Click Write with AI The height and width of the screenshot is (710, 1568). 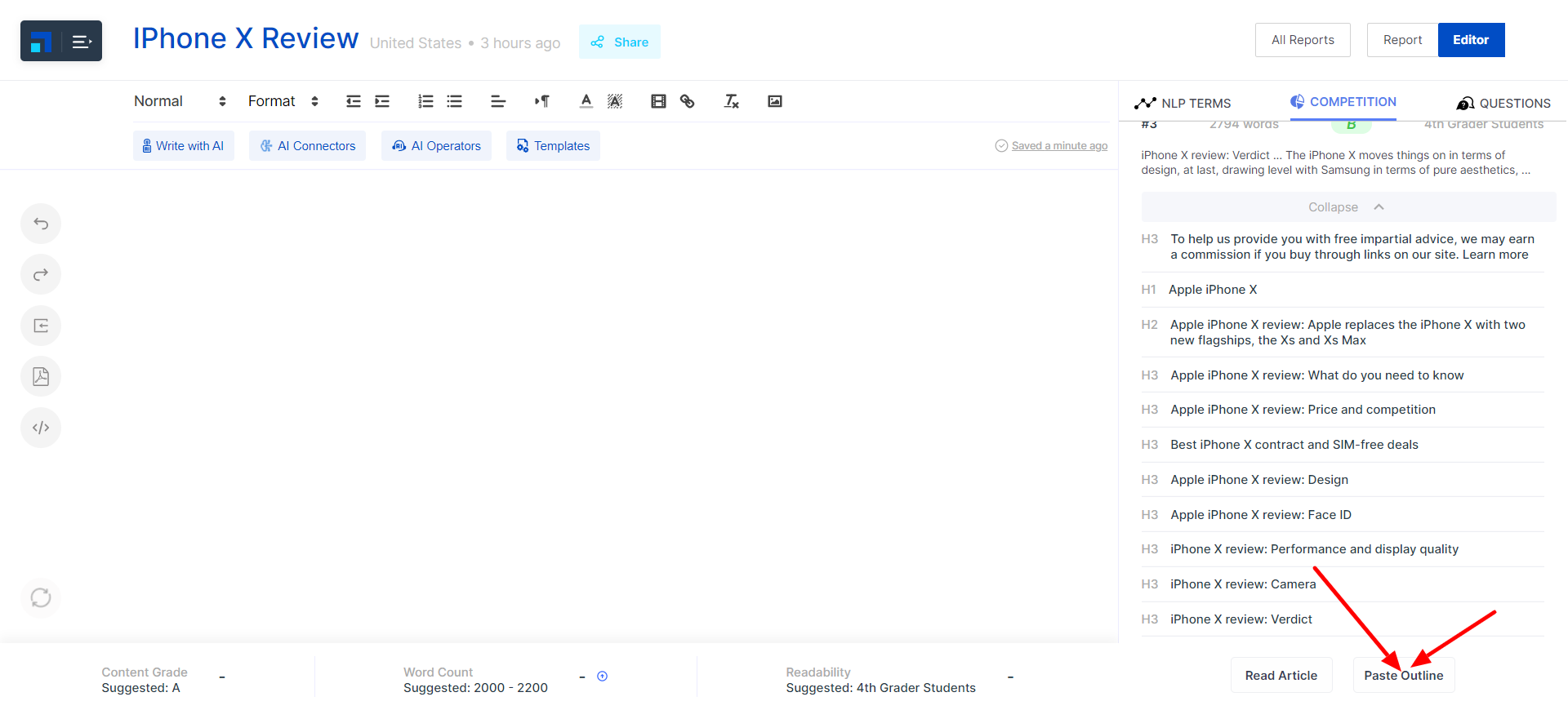184,146
